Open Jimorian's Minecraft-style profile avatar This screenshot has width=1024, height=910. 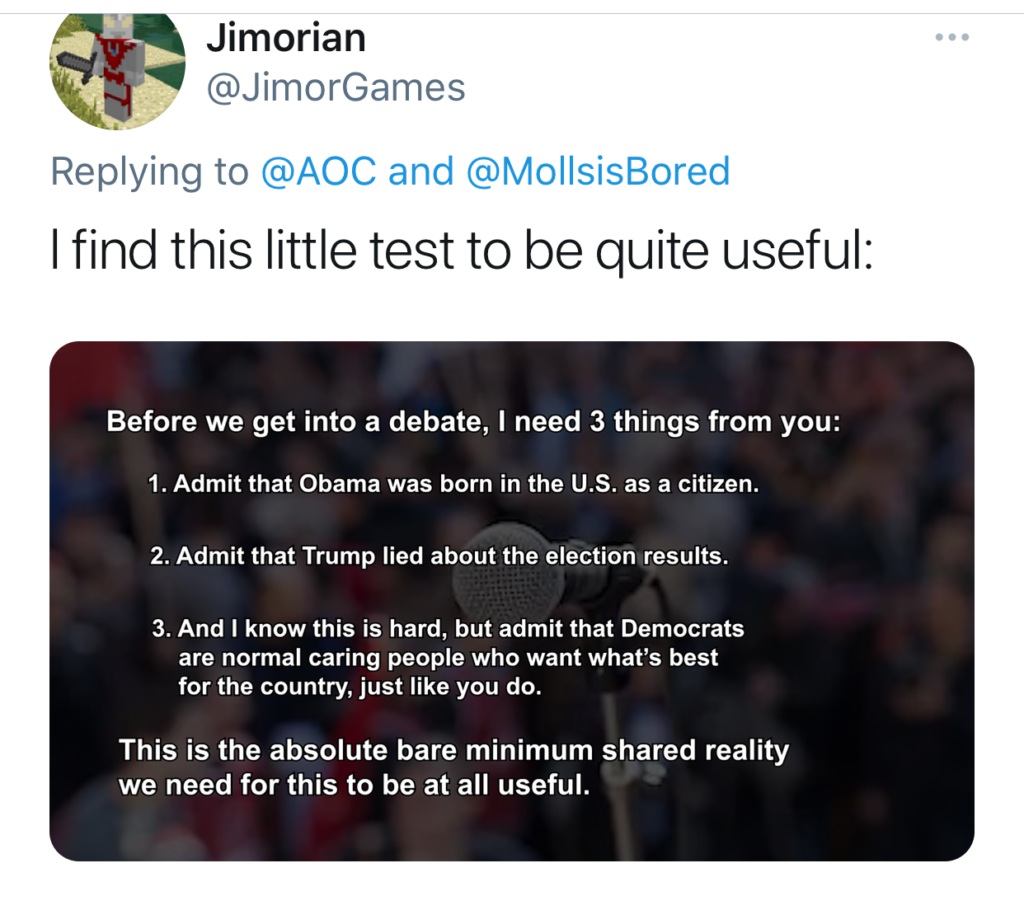(x=118, y=69)
